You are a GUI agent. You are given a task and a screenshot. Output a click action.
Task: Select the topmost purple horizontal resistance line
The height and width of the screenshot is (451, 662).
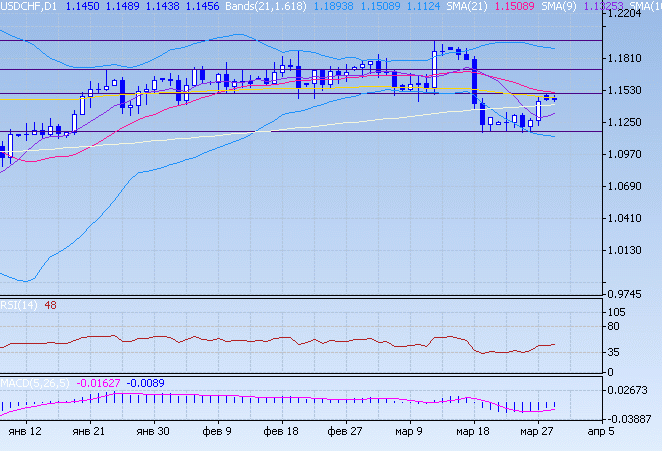click(300, 40)
